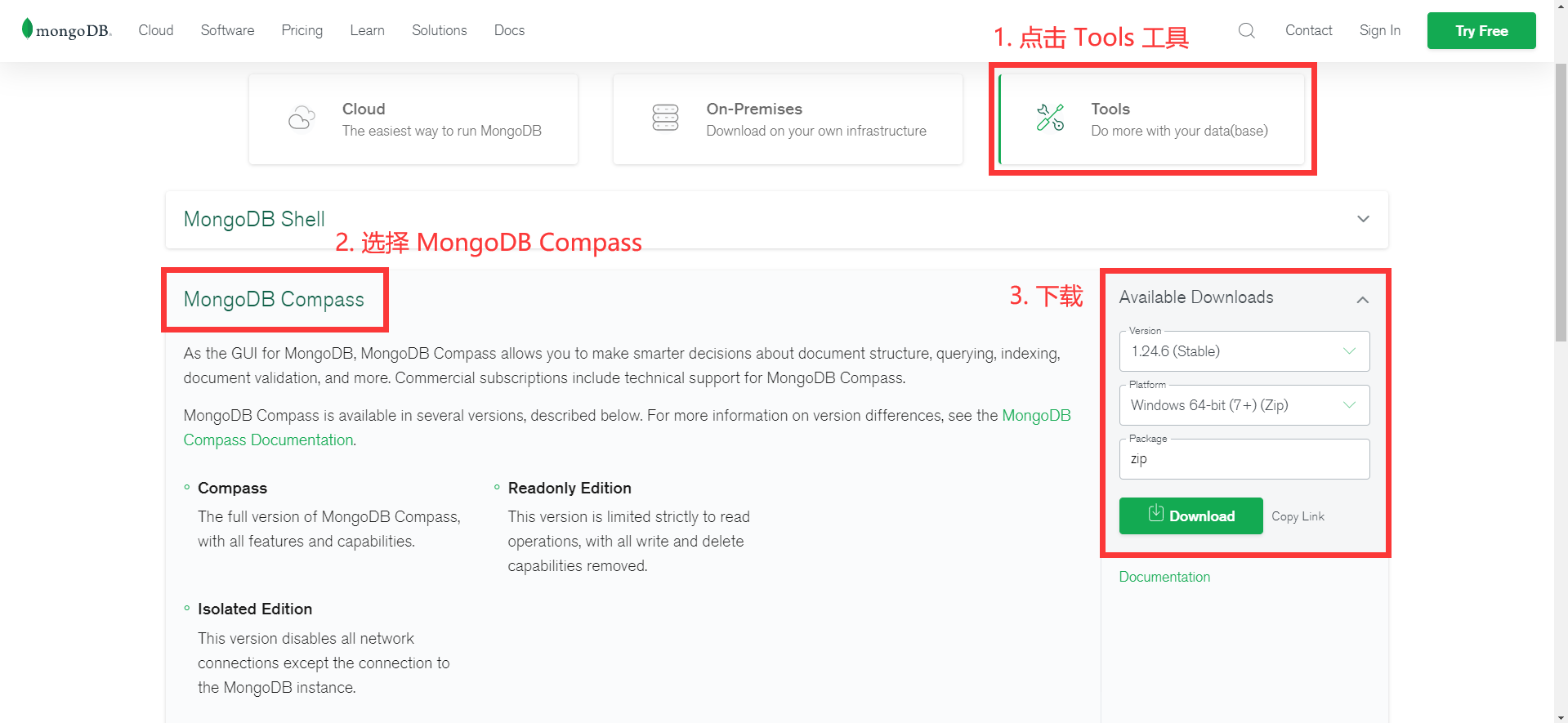Open the Version 1.24.6 (Stable) dropdown

[x=1244, y=351]
